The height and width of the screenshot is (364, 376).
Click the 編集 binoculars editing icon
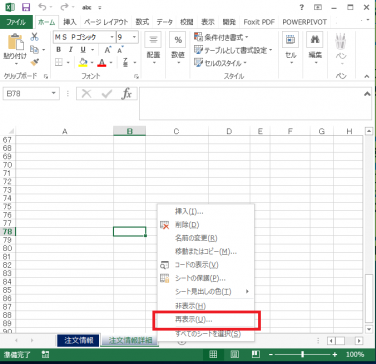point(315,40)
